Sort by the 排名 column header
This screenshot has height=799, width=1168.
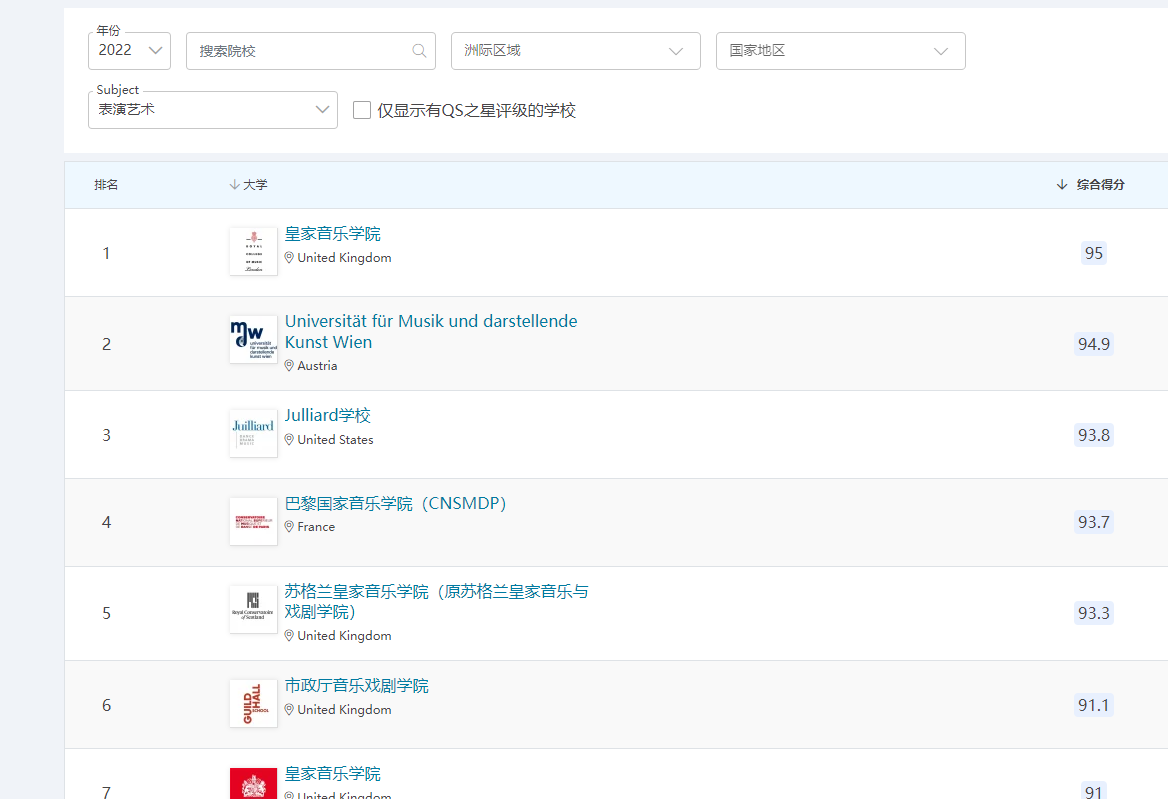coord(106,185)
